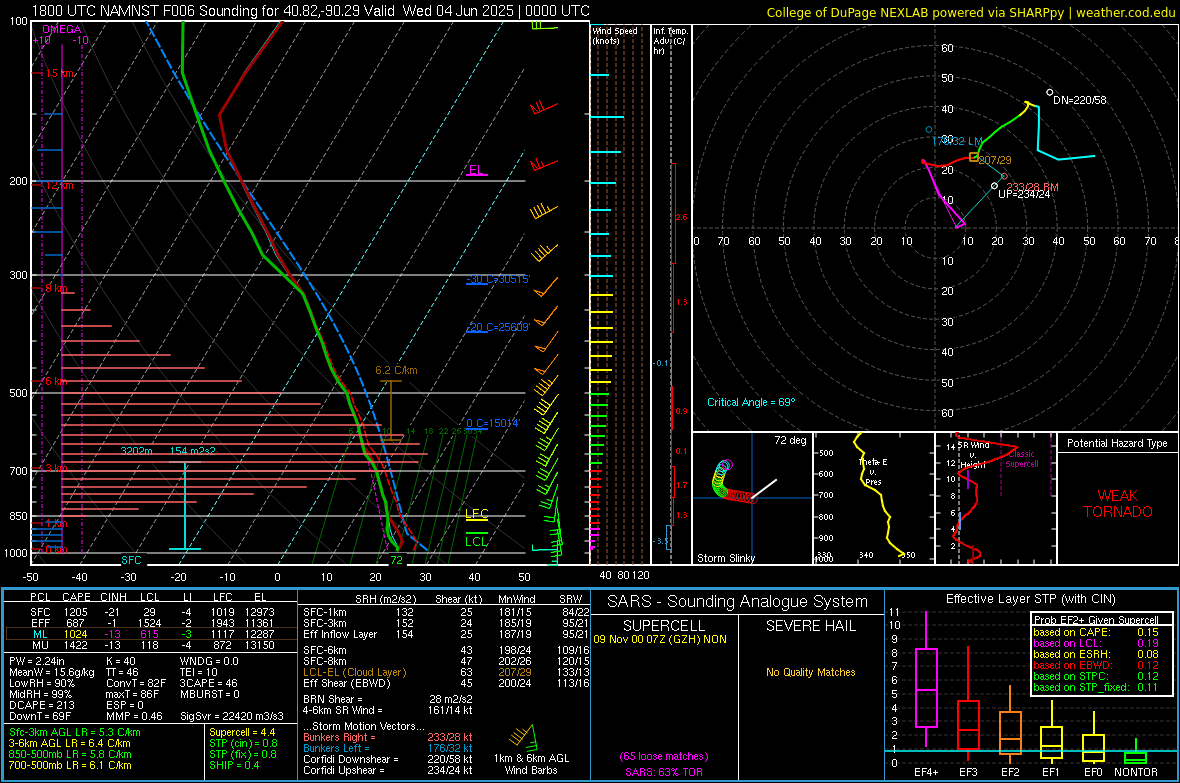
Task: Select the 'MU' parcel row in the table
Action: (151, 644)
